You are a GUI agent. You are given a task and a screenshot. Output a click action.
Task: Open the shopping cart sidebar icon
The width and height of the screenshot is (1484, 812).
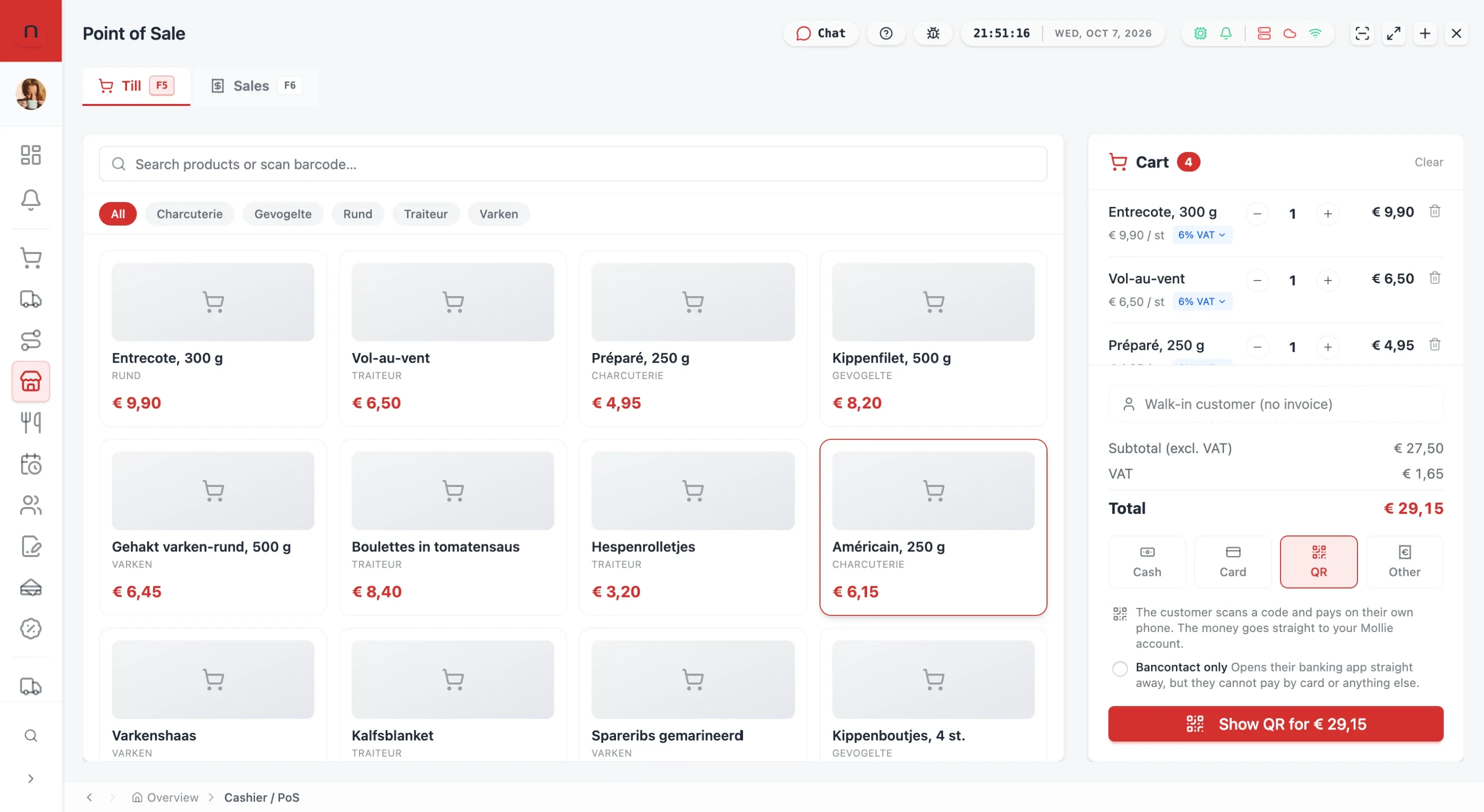coord(30,258)
